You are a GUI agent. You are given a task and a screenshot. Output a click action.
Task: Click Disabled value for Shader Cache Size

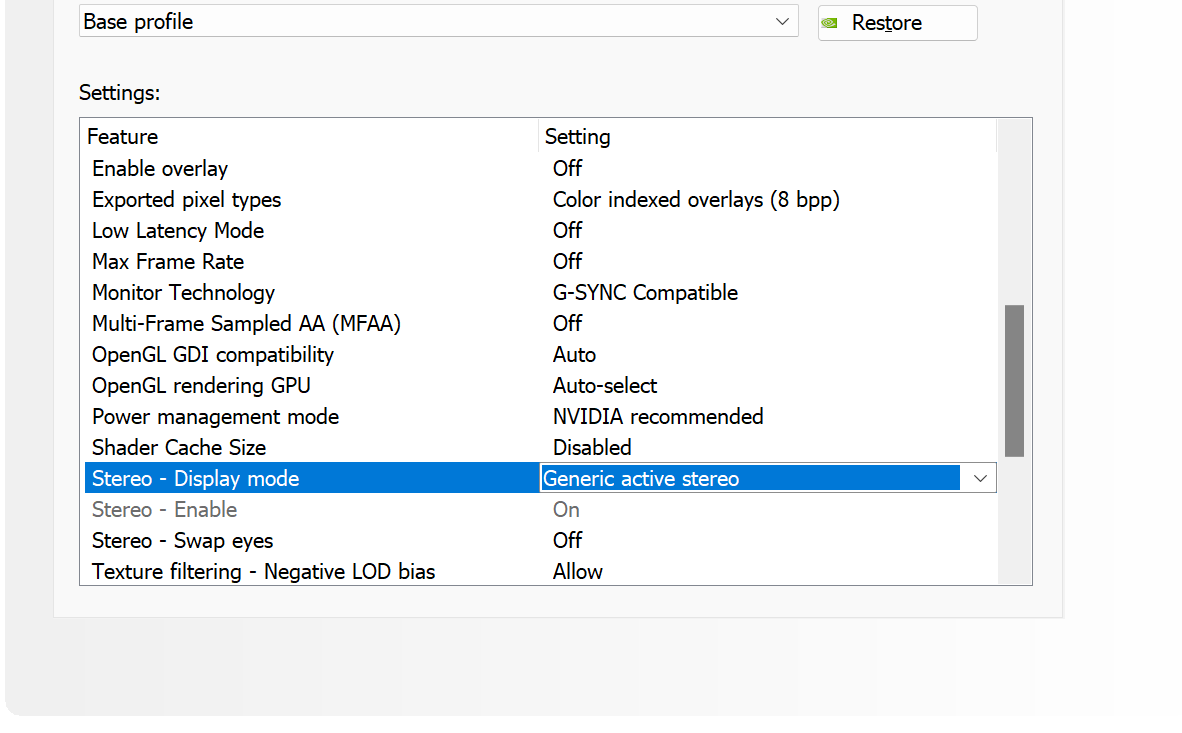[x=592, y=448]
